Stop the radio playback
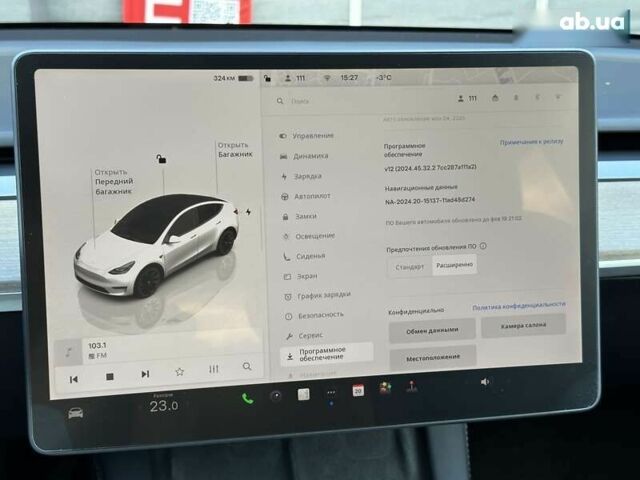Screen dimensions: 640x480 (x=109, y=377)
